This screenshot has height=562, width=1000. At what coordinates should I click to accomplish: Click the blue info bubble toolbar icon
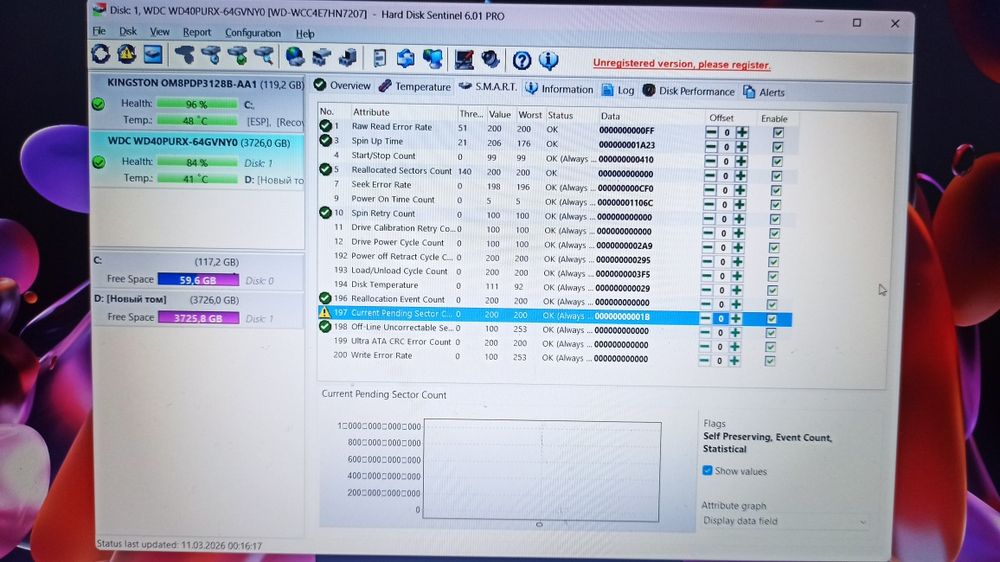click(548, 61)
